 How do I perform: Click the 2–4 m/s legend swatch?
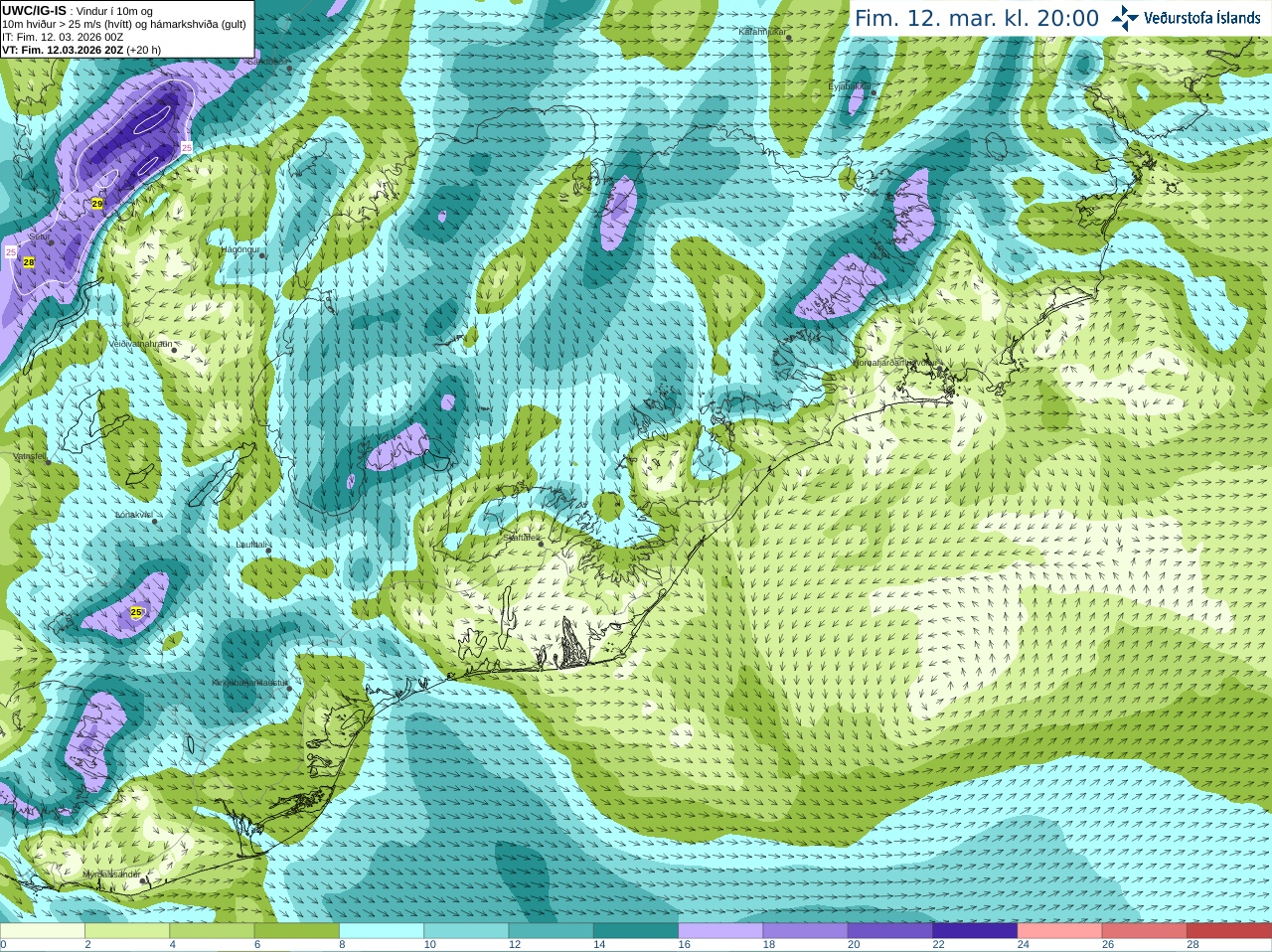coord(127,931)
